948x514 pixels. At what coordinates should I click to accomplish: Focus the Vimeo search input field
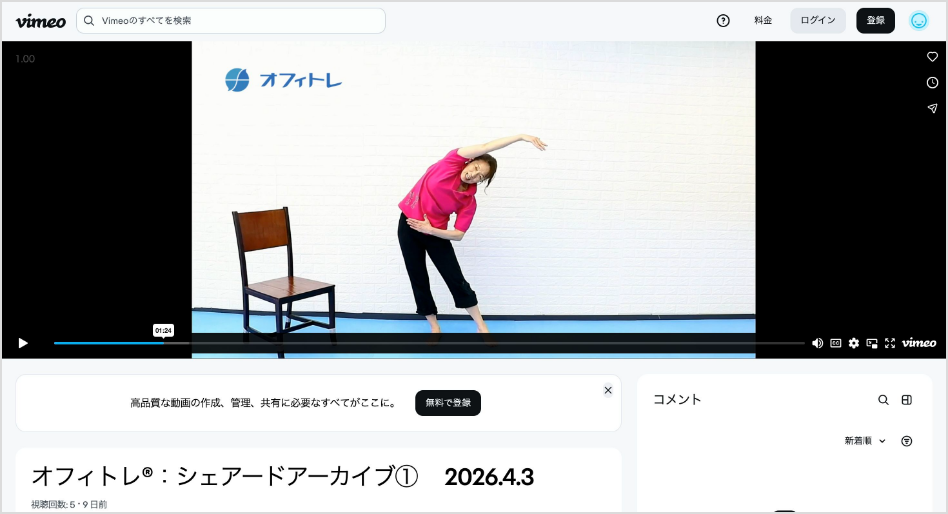(x=231, y=21)
